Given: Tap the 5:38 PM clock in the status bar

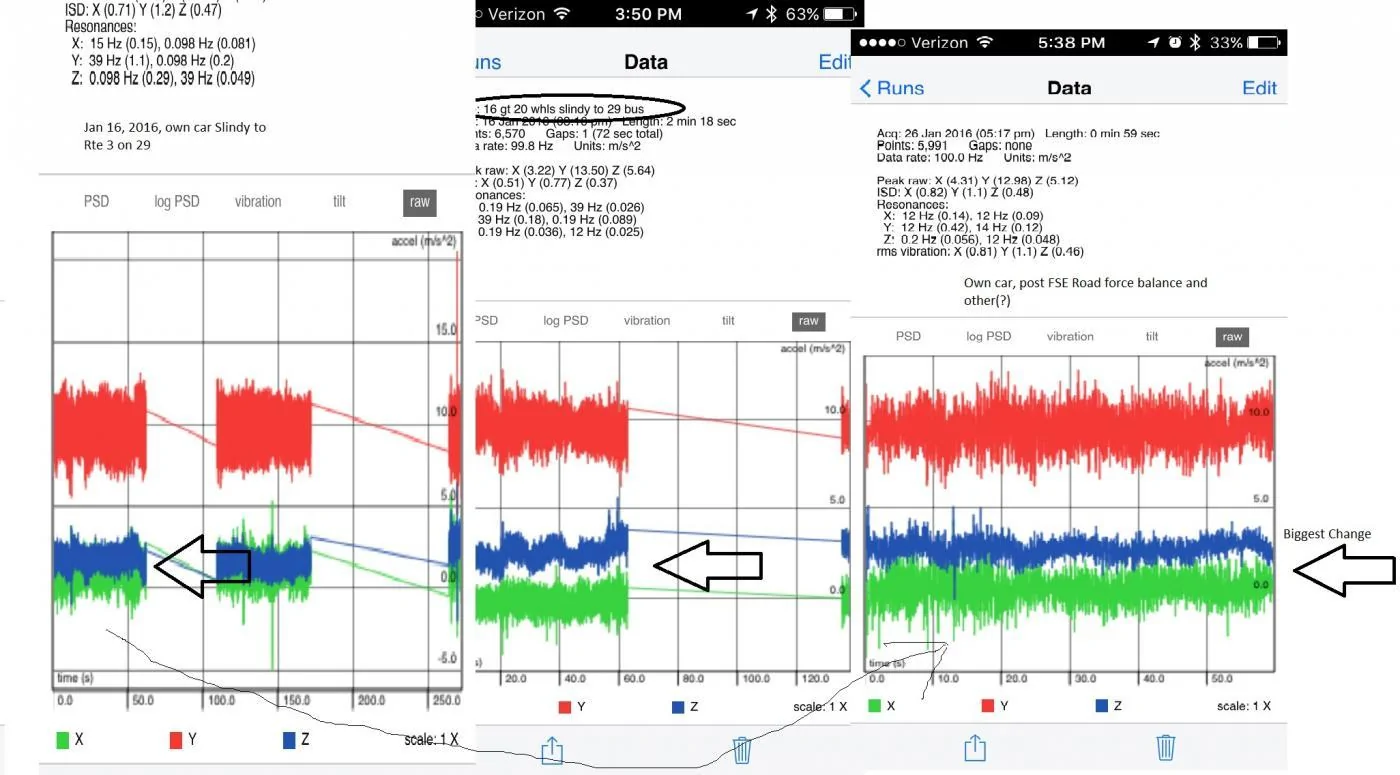Looking at the screenshot, I should pos(1071,42).
